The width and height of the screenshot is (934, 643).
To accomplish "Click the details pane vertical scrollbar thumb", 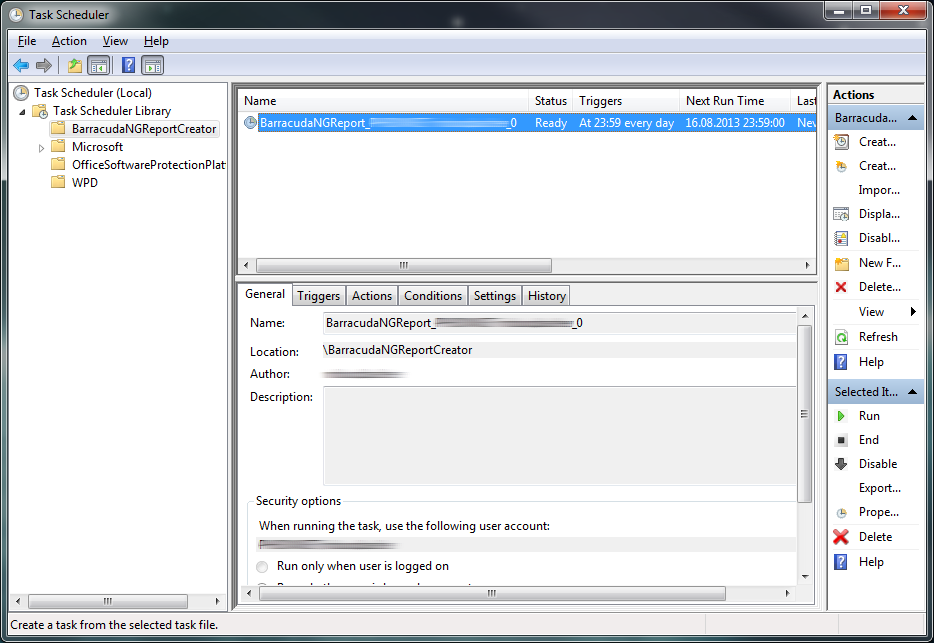I will point(804,414).
